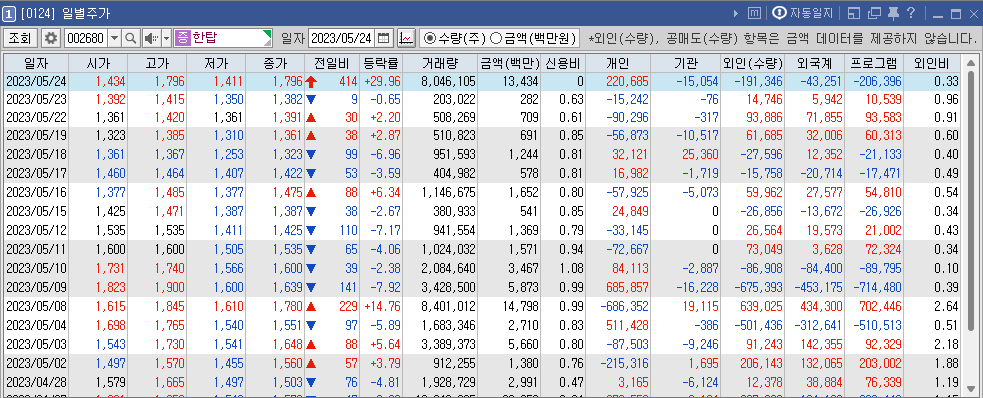983x398 pixels.
Task: Click the stock search magnifier icon
Action: 130,38
